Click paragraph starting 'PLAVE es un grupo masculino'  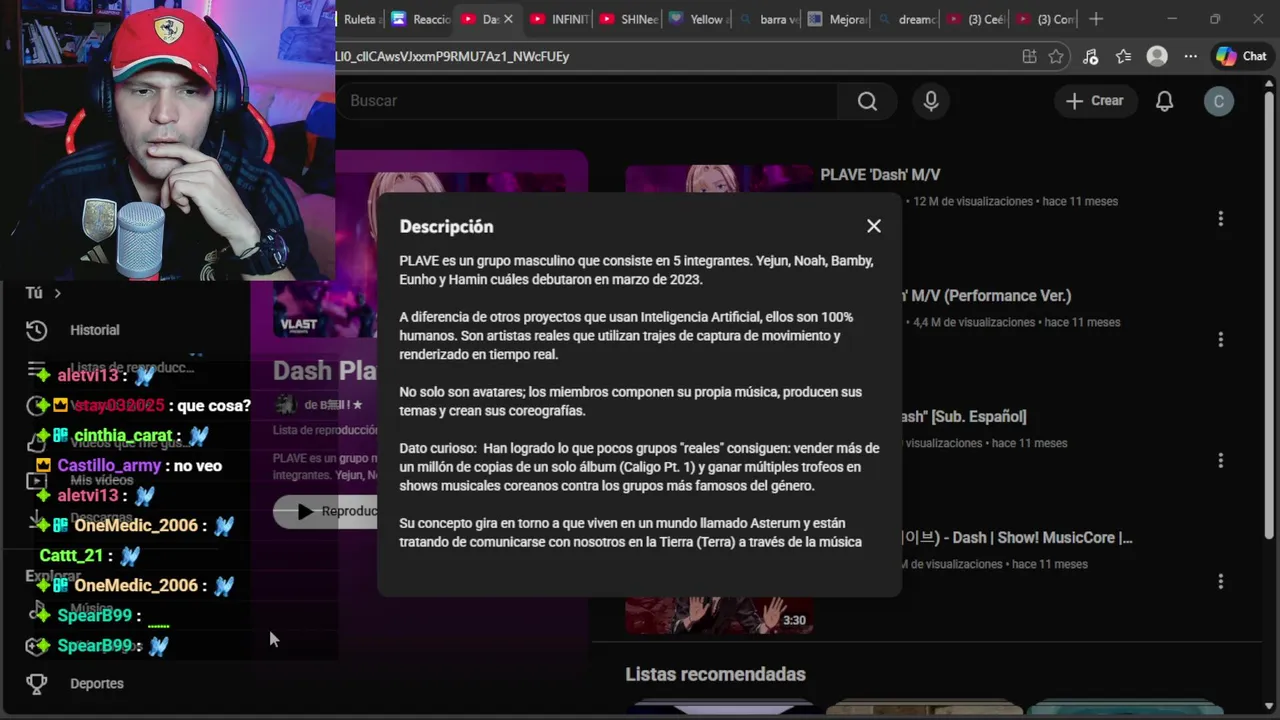(637, 270)
